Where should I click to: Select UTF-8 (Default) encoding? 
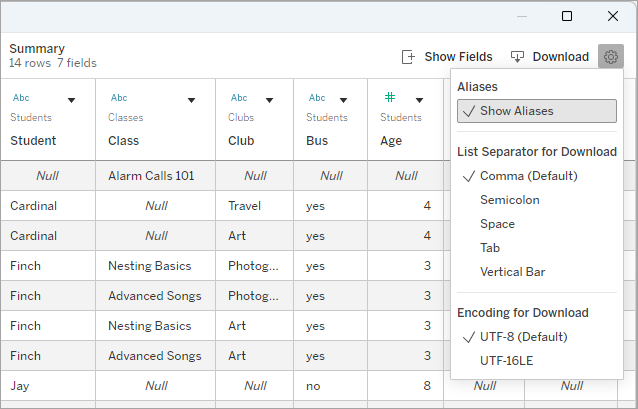click(522, 336)
